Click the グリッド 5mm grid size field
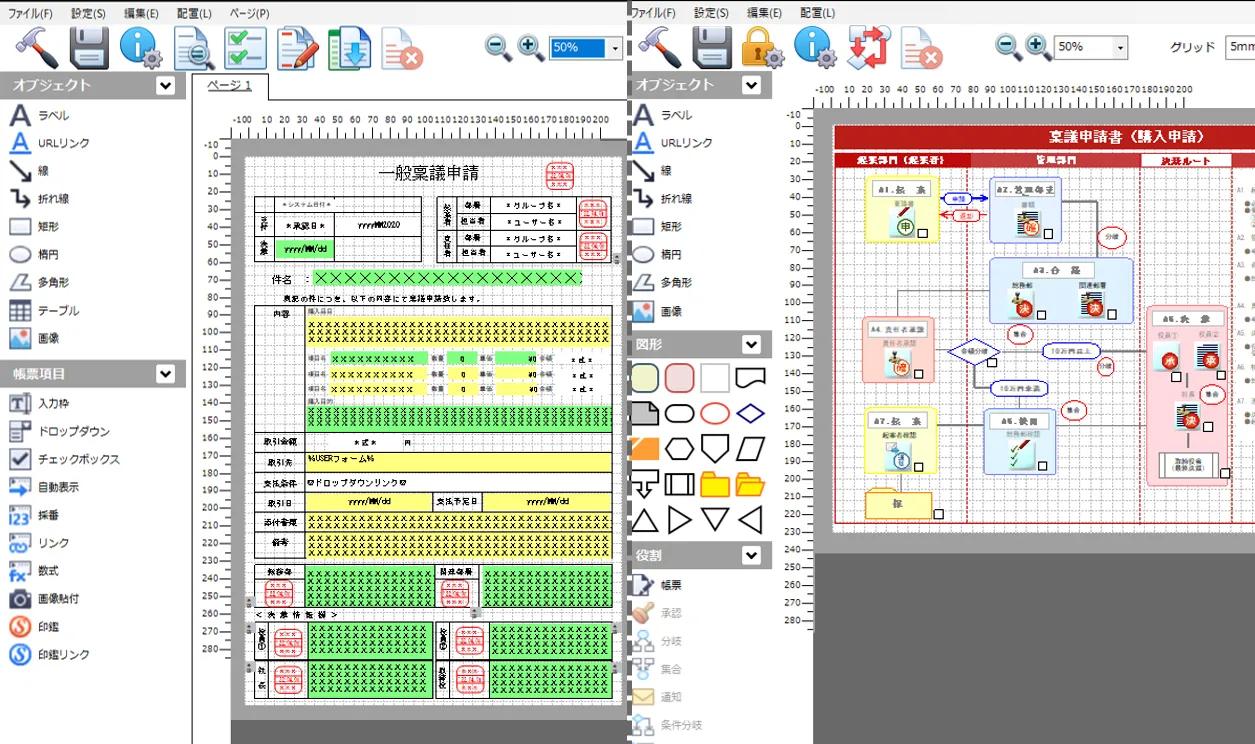 tap(1239, 47)
